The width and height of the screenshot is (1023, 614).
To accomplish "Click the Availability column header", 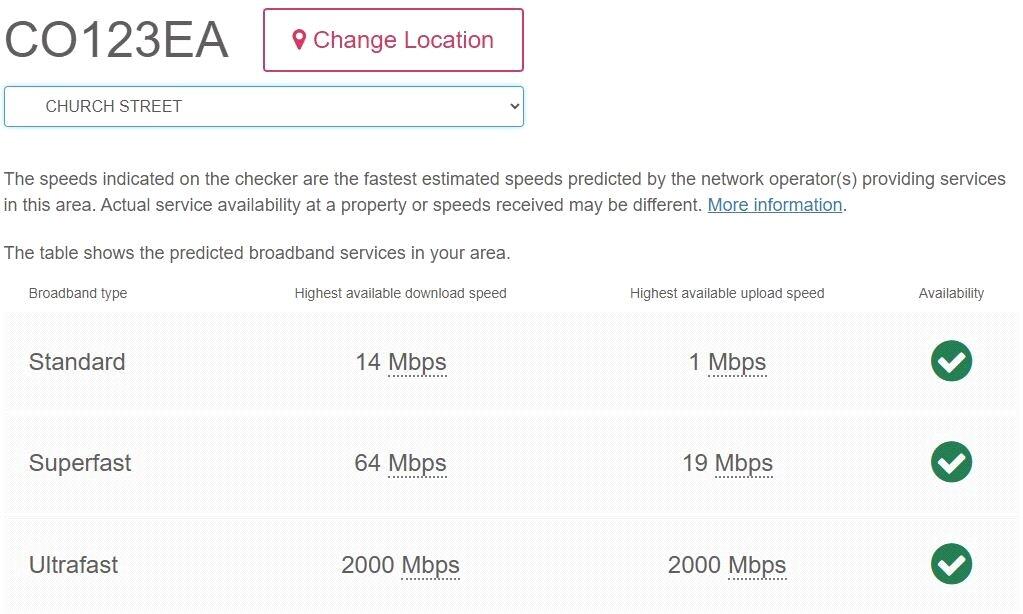I will point(951,293).
